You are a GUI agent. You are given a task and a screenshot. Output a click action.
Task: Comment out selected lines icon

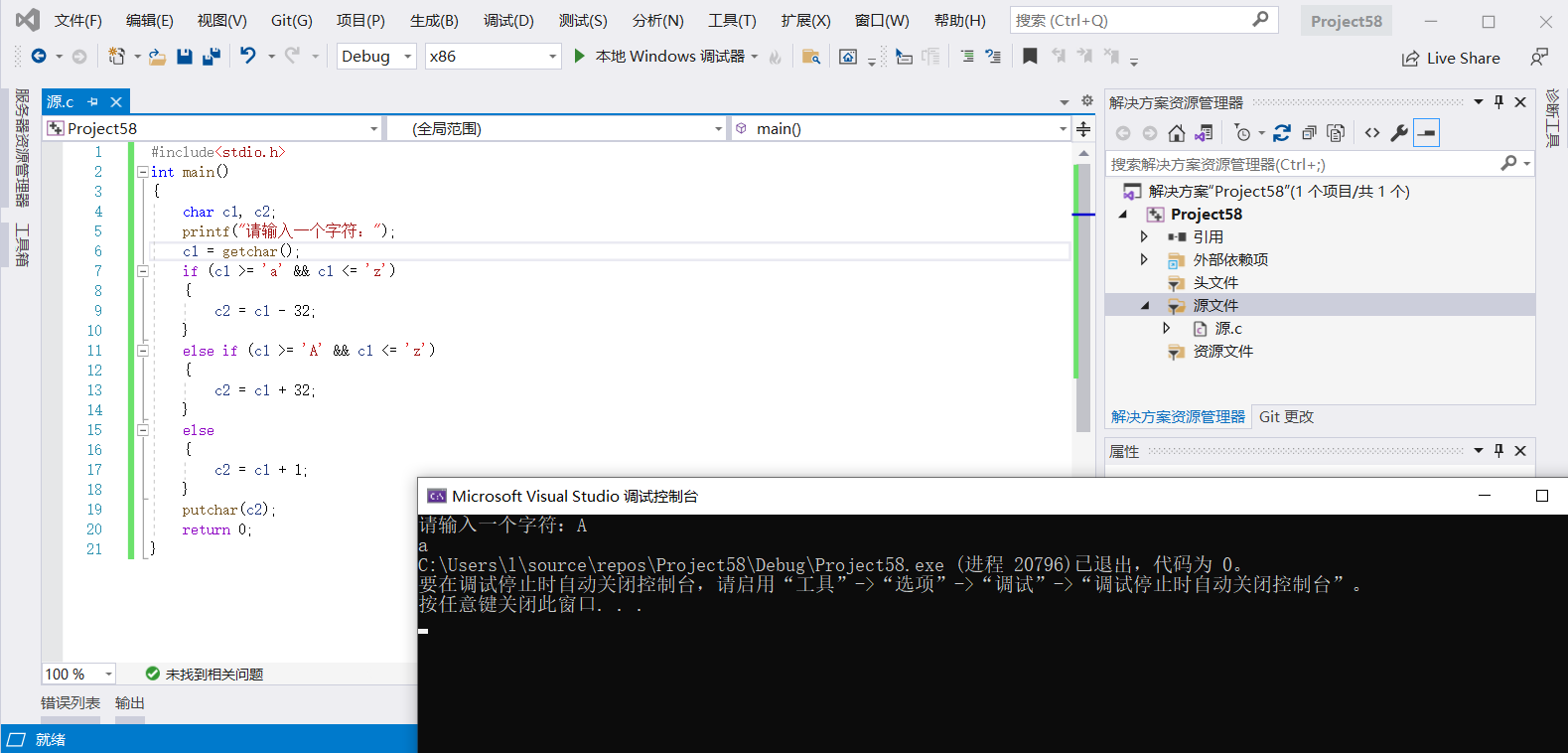point(967,57)
